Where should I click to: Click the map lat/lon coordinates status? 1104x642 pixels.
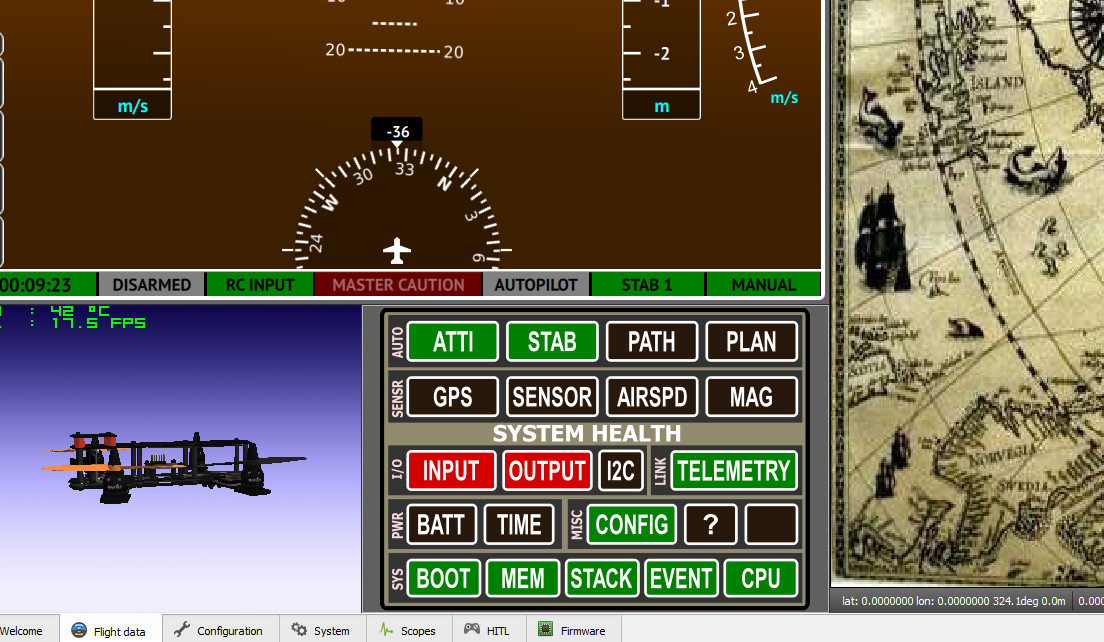(953, 601)
